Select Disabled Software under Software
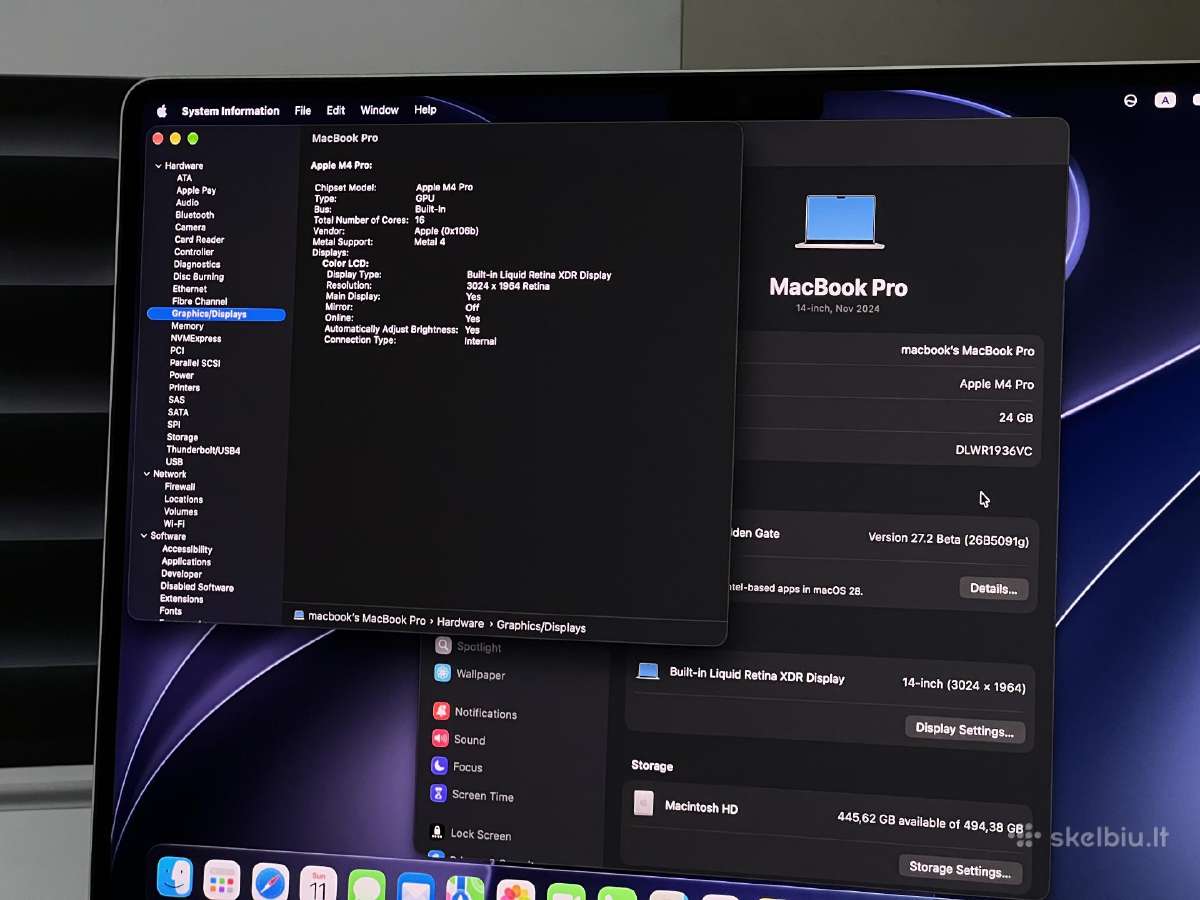Screen dimensions: 1200x900 pos(197,587)
